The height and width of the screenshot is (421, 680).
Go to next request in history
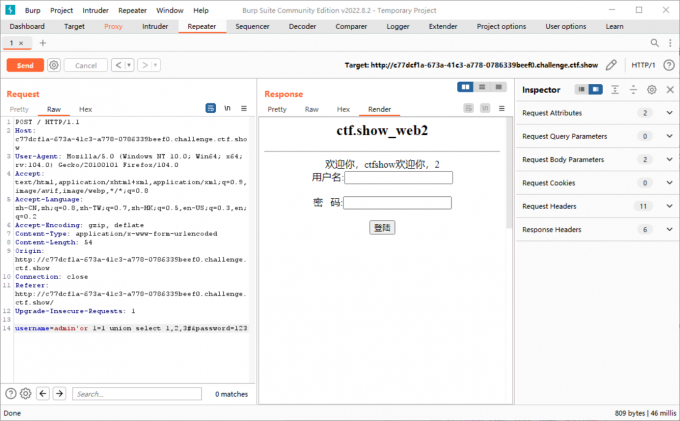pyautogui.click(x=144, y=65)
